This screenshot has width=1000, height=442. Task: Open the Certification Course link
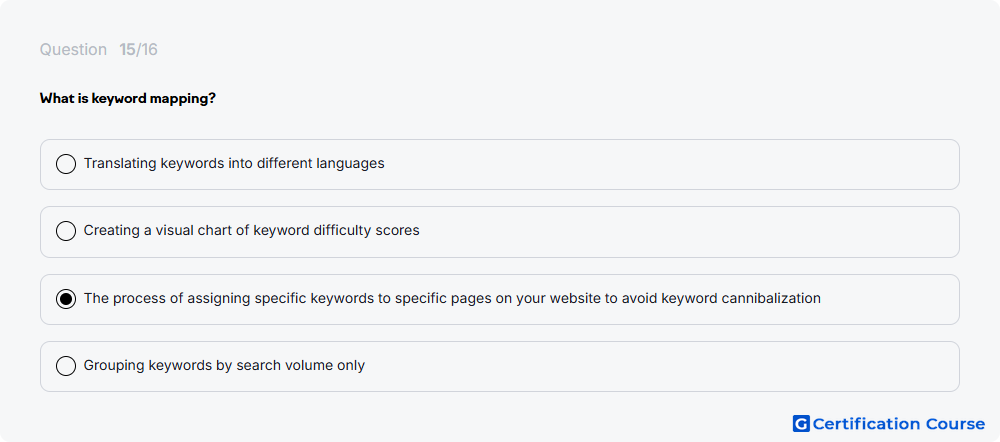tap(889, 424)
